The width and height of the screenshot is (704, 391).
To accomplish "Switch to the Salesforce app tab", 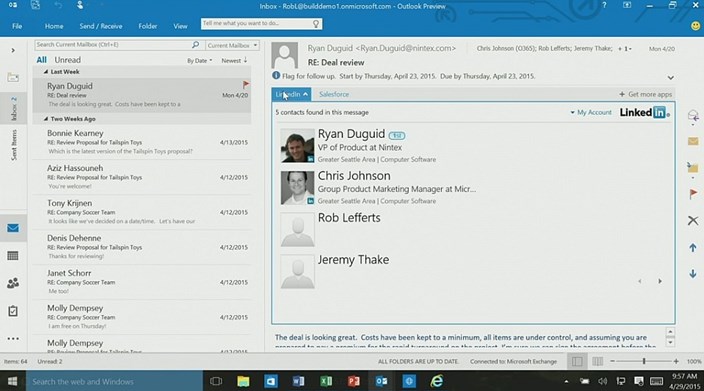I will (334, 94).
